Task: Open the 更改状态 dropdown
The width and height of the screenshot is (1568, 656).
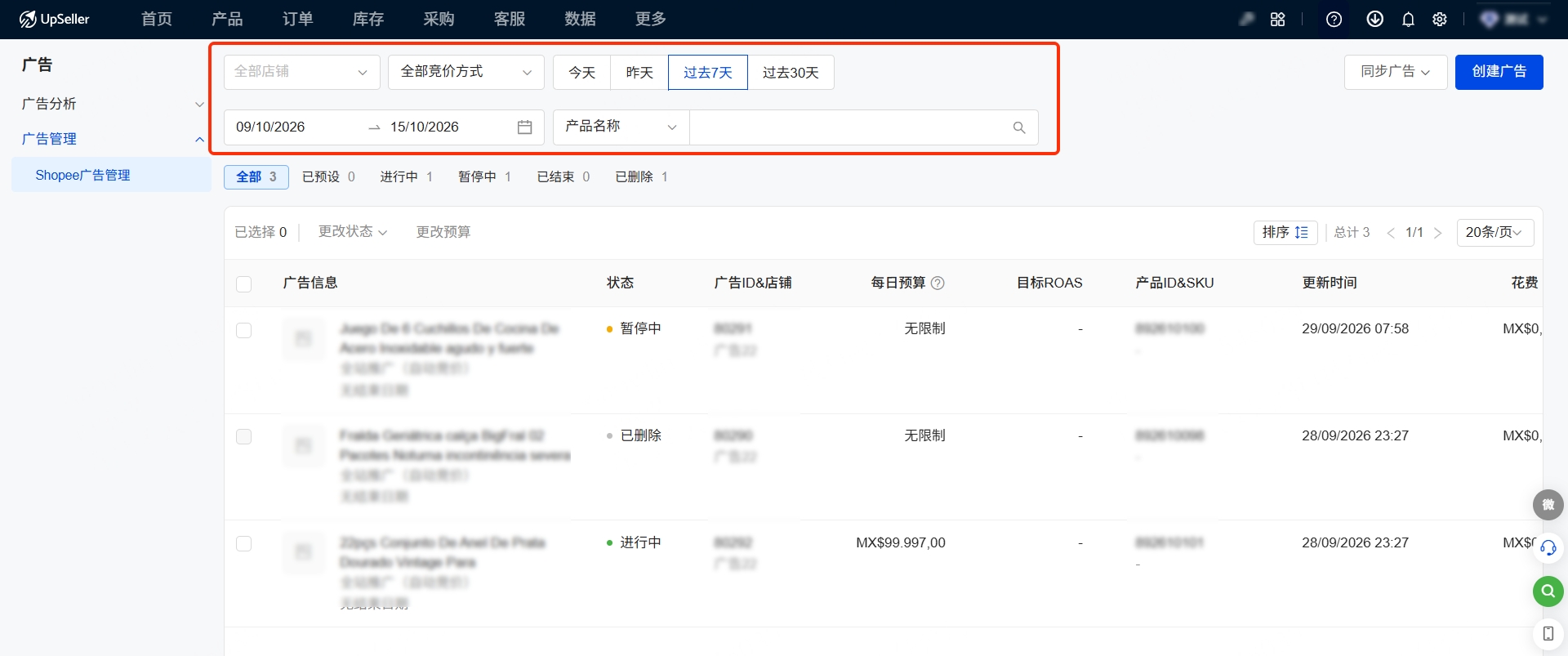Action: [x=353, y=232]
